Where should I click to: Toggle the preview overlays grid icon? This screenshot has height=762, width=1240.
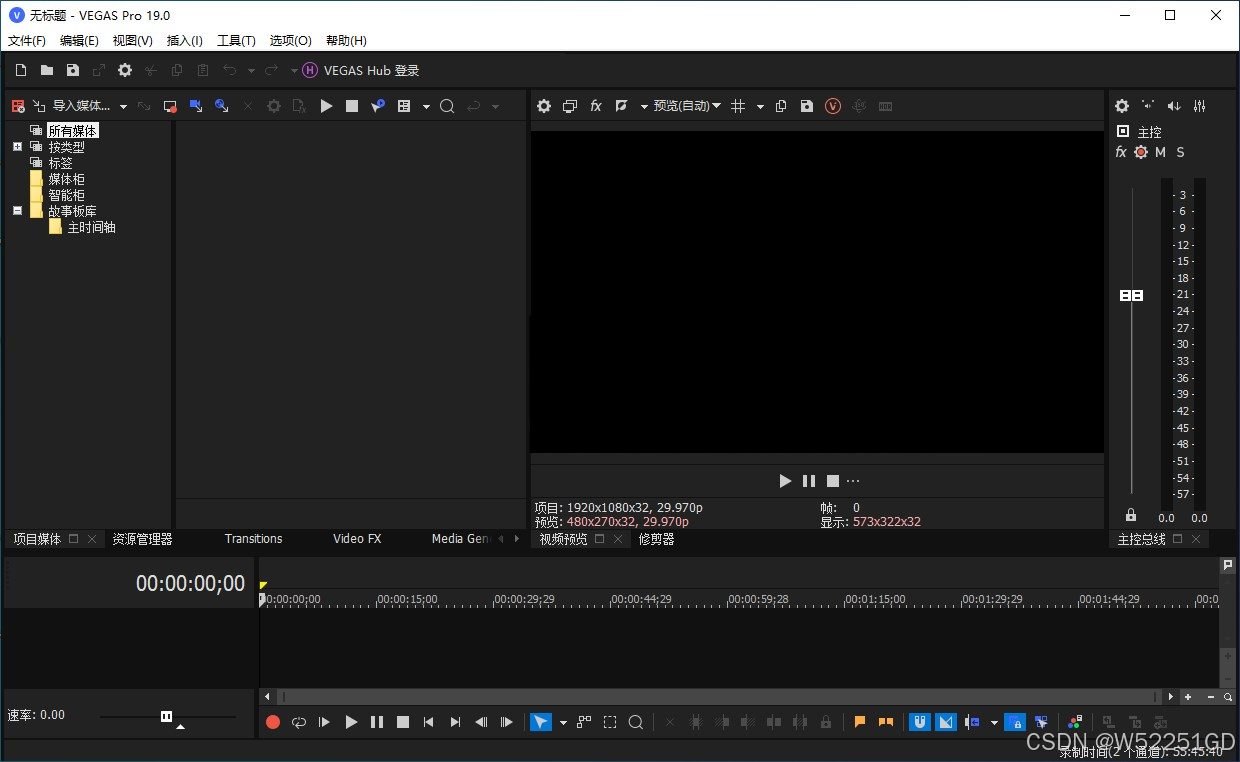pos(738,106)
